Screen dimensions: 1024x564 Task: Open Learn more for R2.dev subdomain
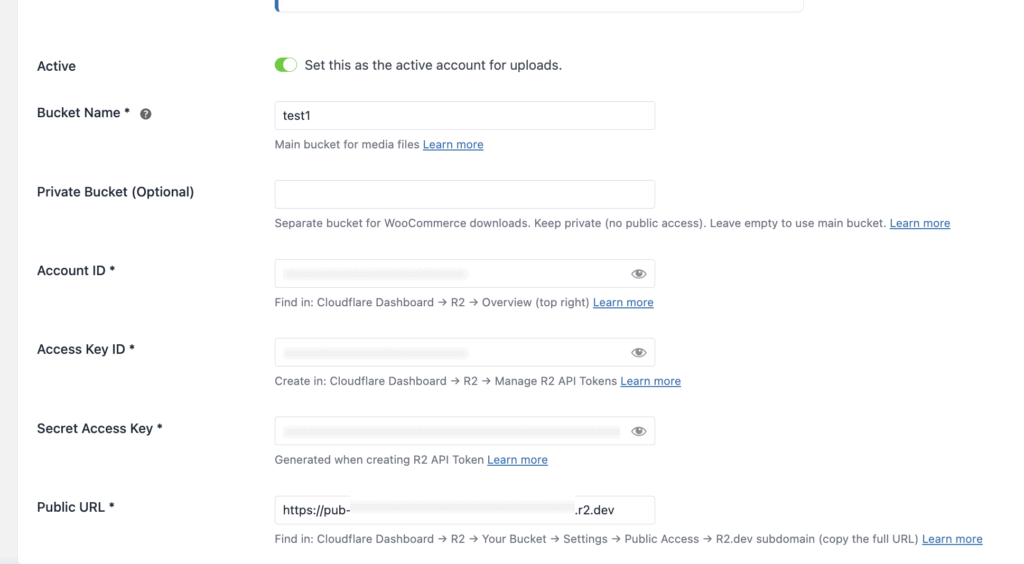[951, 539]
